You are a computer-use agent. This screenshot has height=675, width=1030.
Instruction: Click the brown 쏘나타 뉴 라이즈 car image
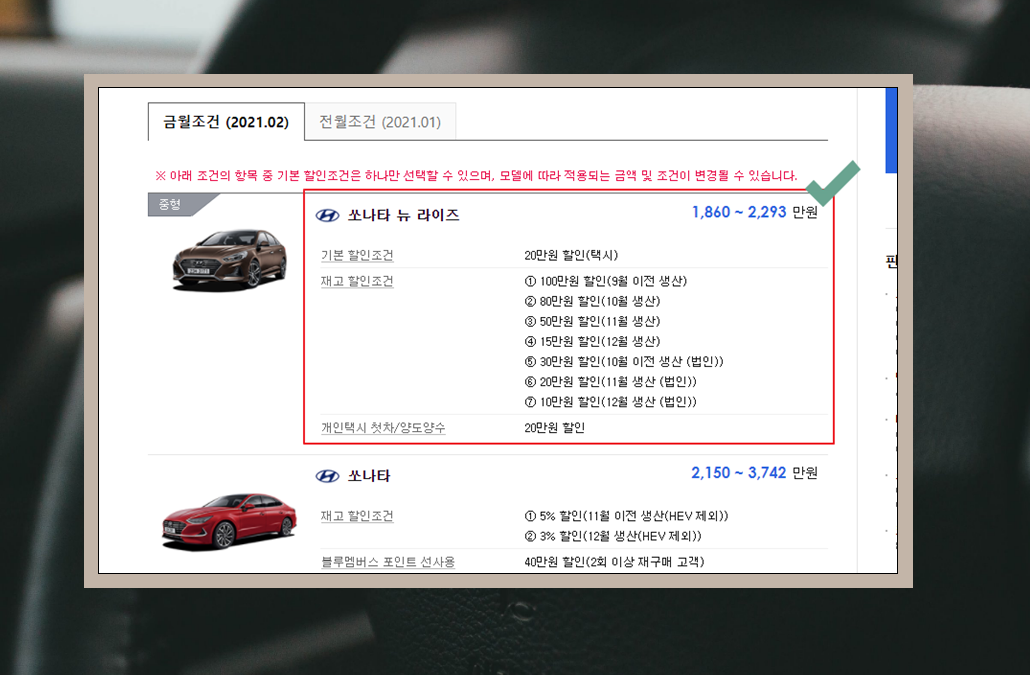[229, 259]
